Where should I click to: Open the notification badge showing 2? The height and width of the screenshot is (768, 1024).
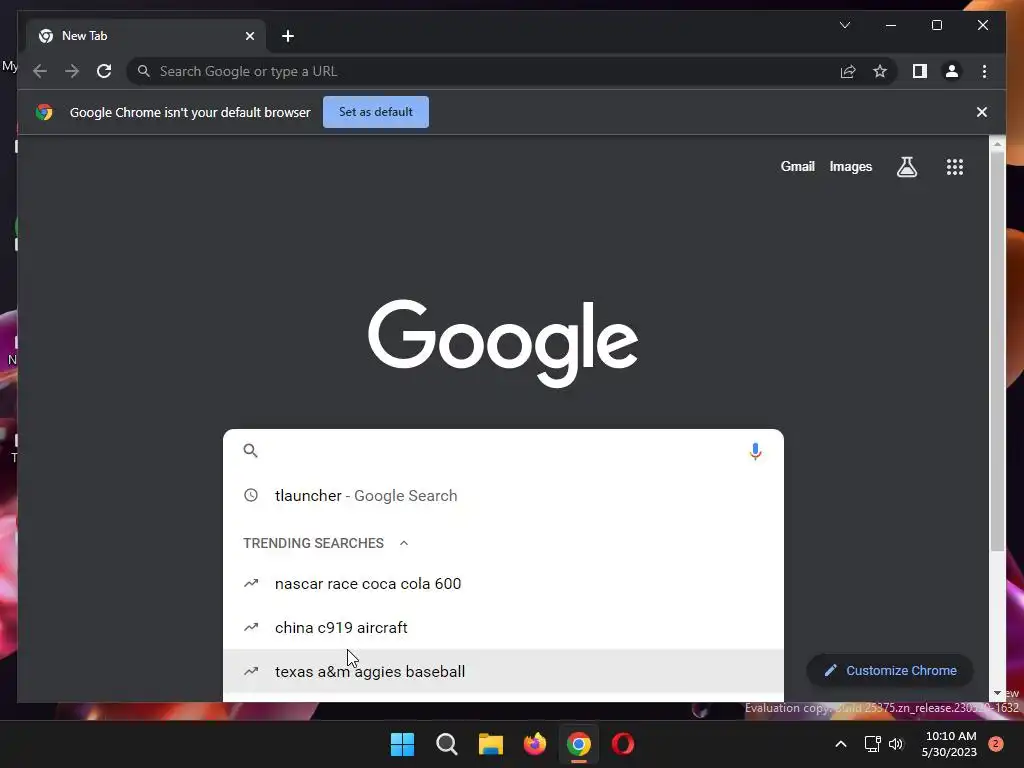pos(996,744)
